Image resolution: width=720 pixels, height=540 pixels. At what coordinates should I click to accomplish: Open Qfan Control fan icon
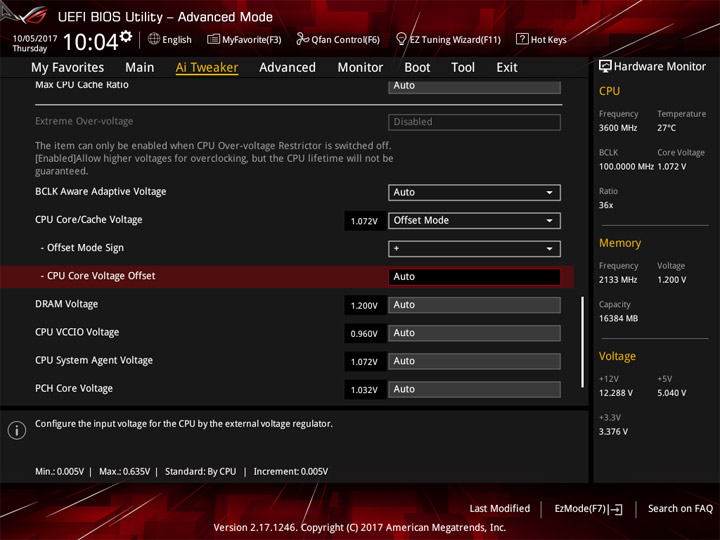[302, 39]
